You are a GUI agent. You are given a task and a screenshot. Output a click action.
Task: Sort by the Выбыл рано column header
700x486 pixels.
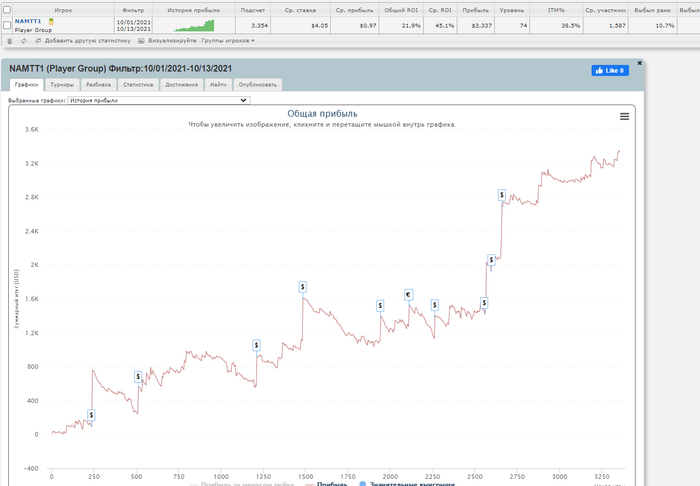tap(652, 10)
